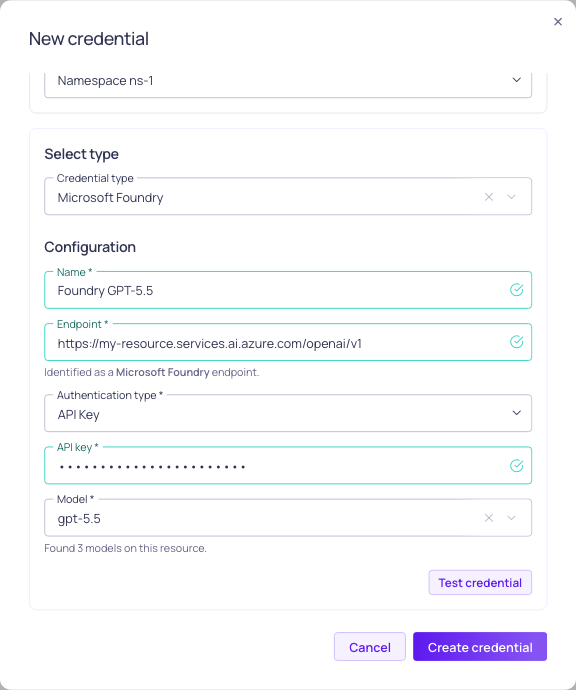Image resolution: width=576 pixels, height=690 pixels.
Task: Click Create credential button
Action: (480, 646)
